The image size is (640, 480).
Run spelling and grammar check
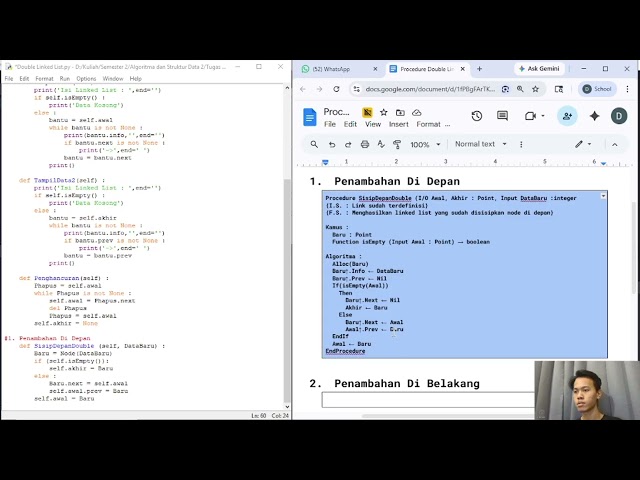381,144
